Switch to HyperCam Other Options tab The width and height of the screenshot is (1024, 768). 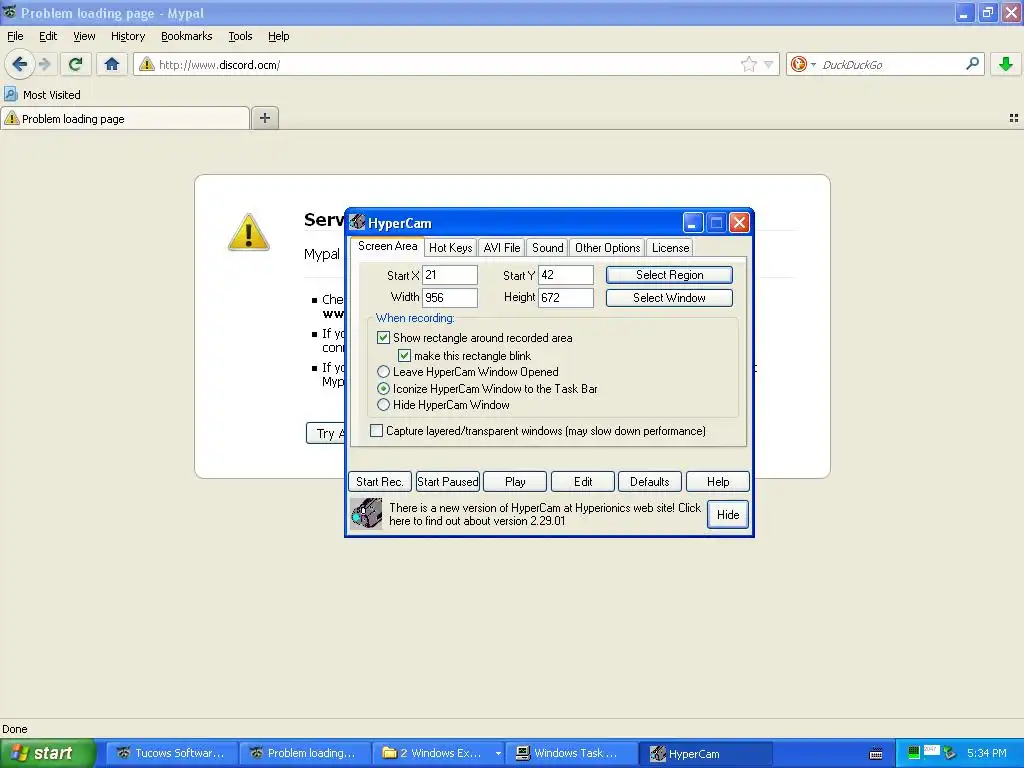click(607, 248)
